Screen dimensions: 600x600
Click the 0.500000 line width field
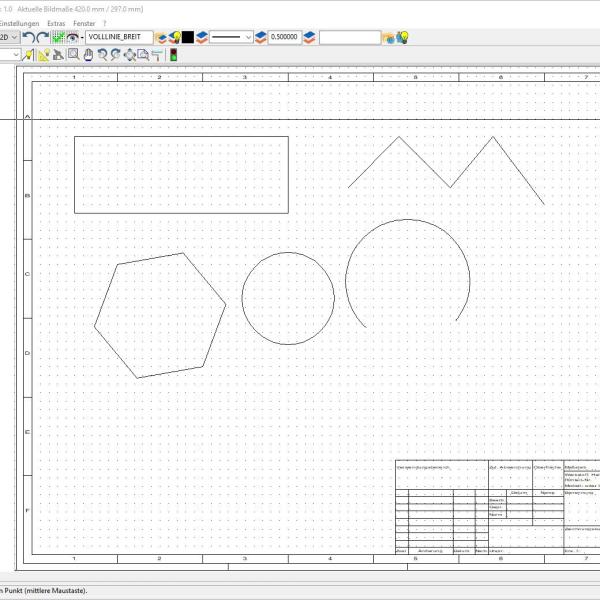click(x=285, y=37)
